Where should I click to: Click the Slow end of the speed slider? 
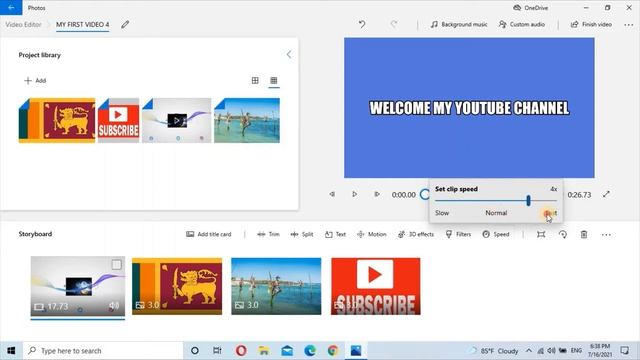[x=442, y=213]
